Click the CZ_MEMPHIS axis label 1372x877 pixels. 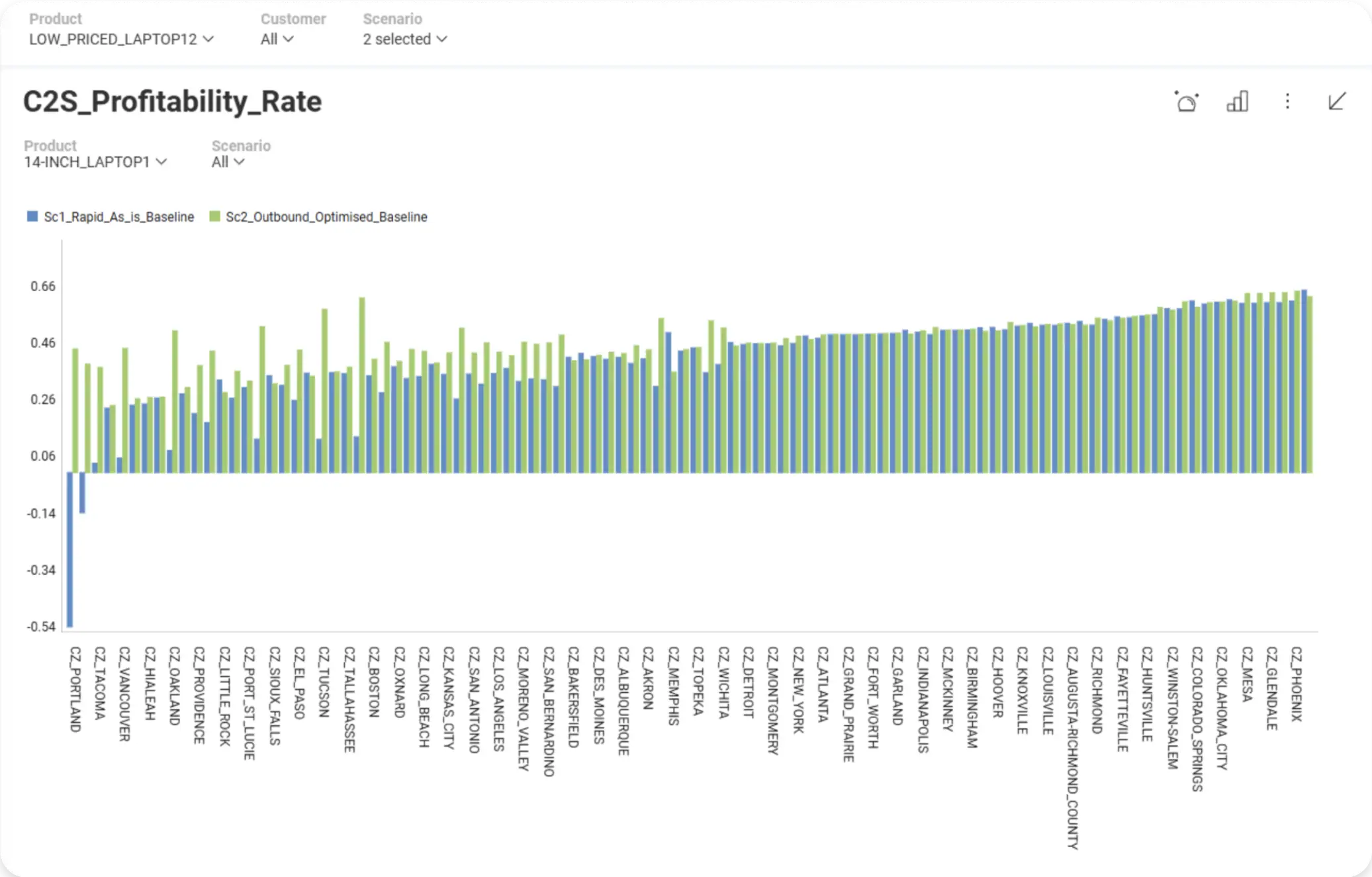(x=673, y=686)
